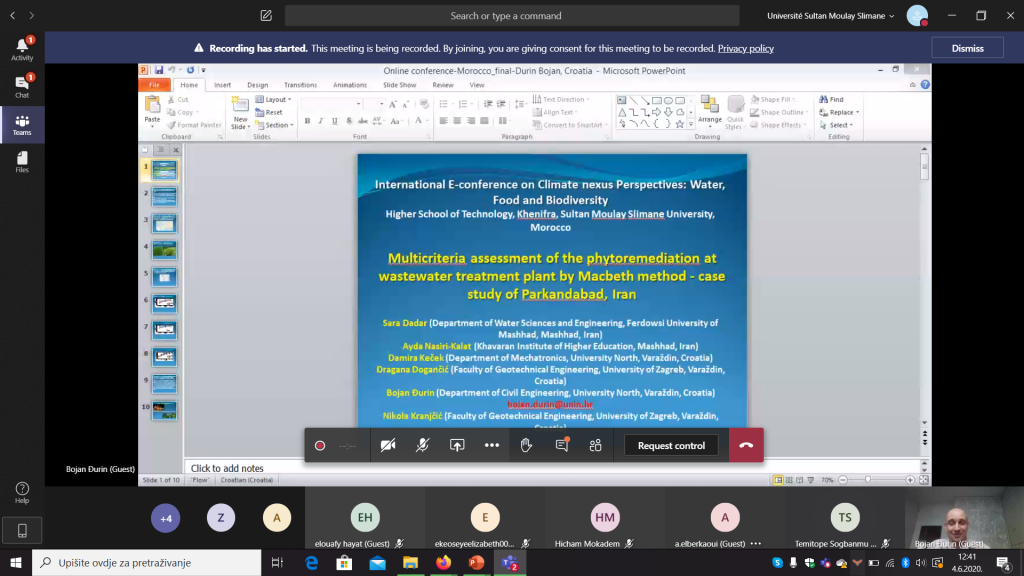Open the Windows Start menu
Image resolution: width=1024 pixels, height=576 pixels.
(x=16, y=562)
